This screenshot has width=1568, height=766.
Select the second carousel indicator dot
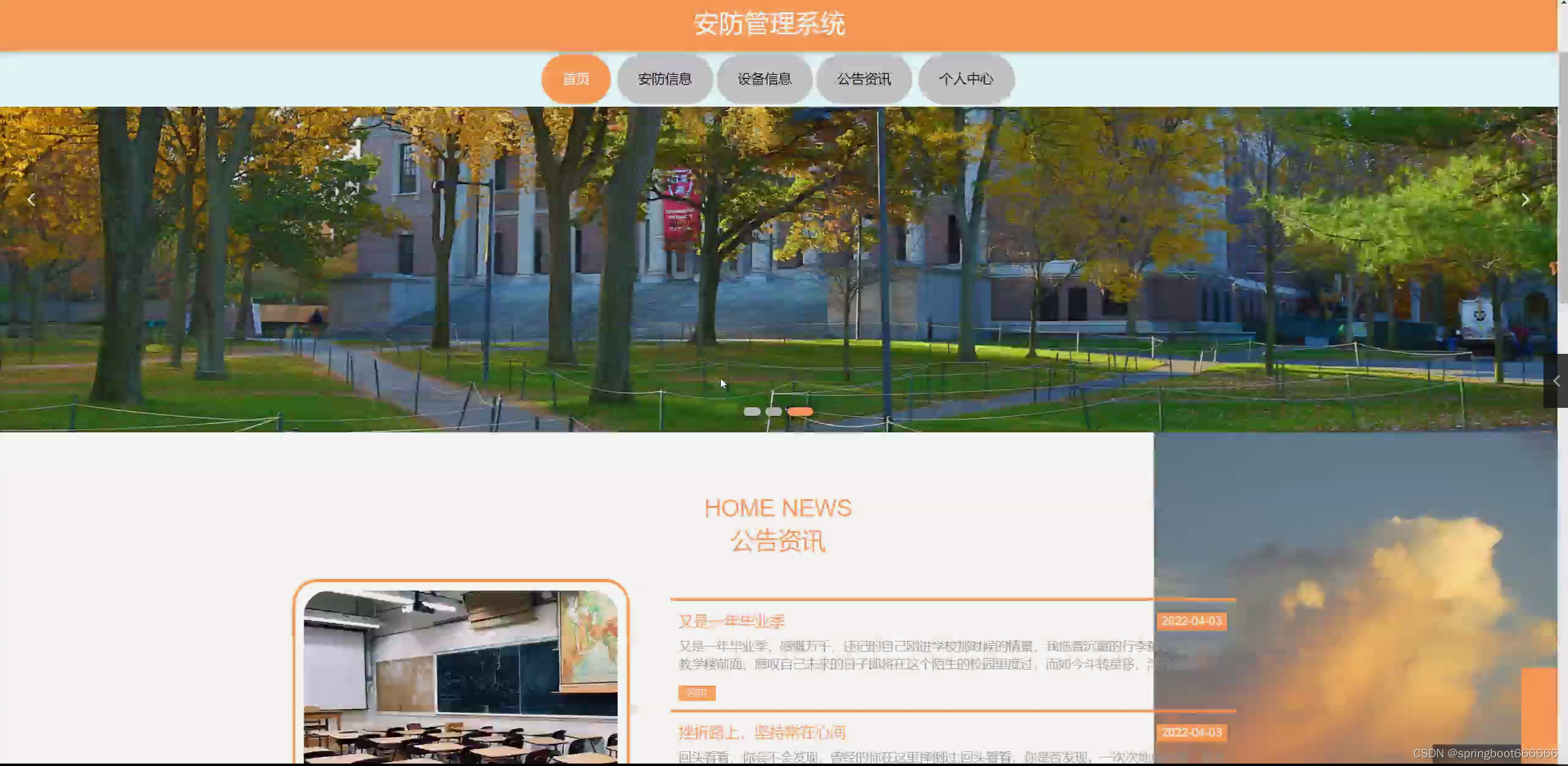coord(774,412)
